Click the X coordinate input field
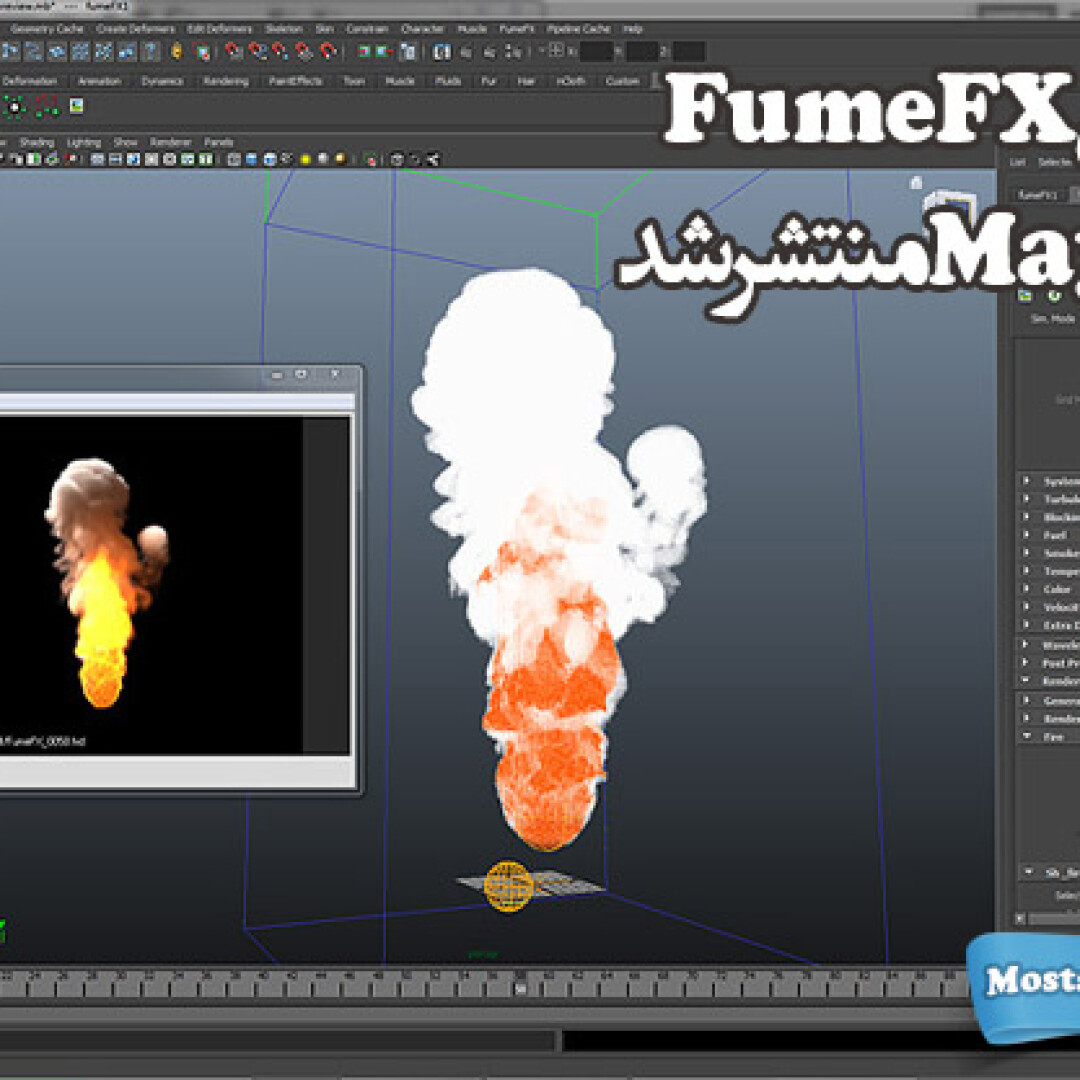 click(596, 52)
